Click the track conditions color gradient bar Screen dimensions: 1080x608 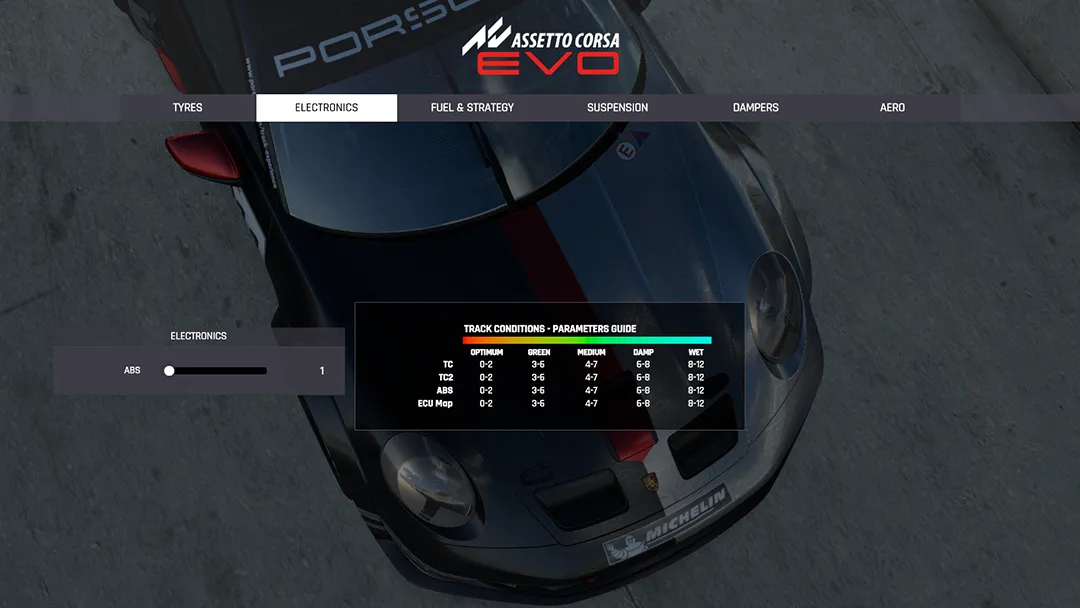click(x=586, y=339)
